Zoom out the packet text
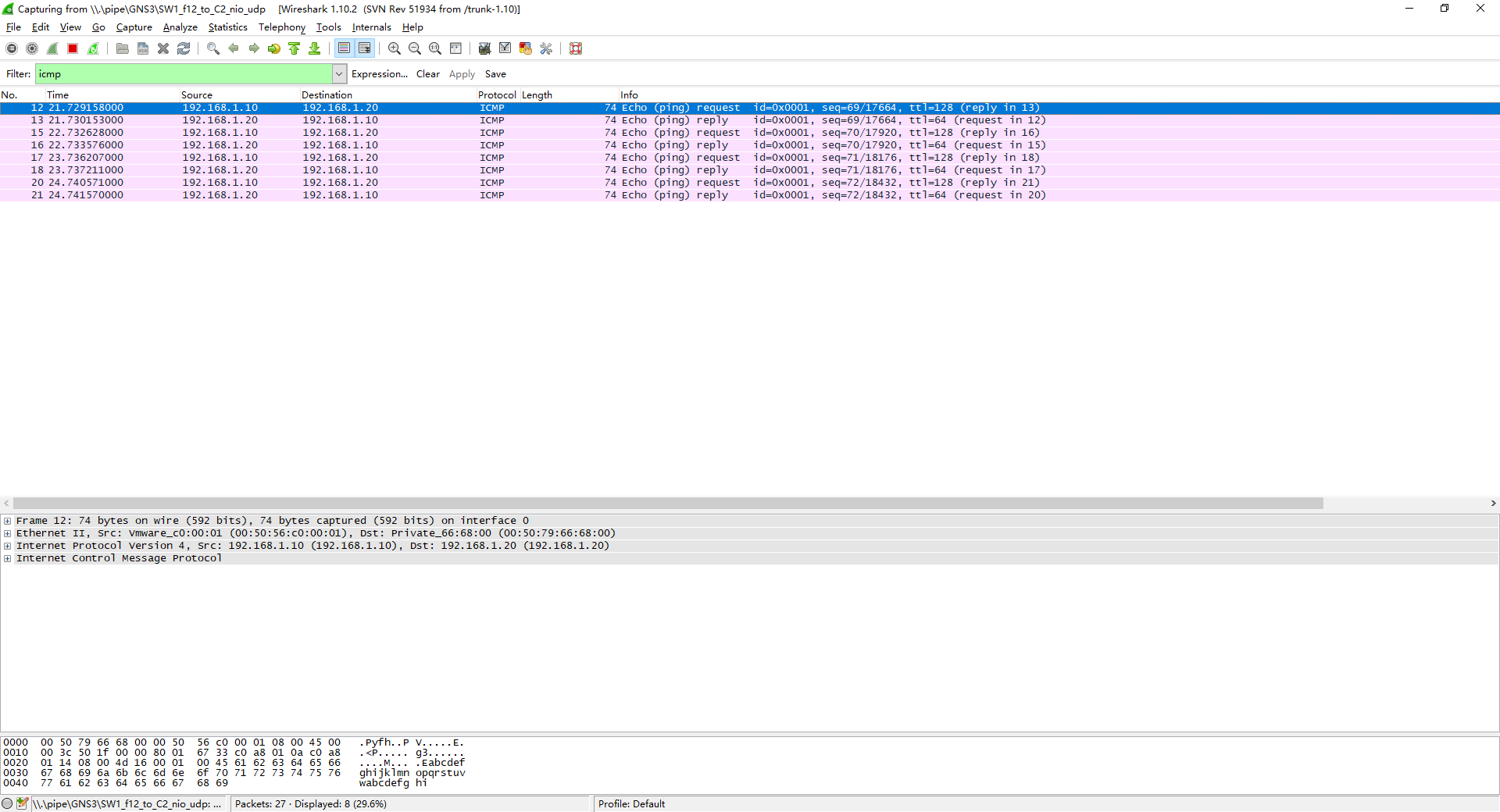1500x812 pixels. pos(415,48)
